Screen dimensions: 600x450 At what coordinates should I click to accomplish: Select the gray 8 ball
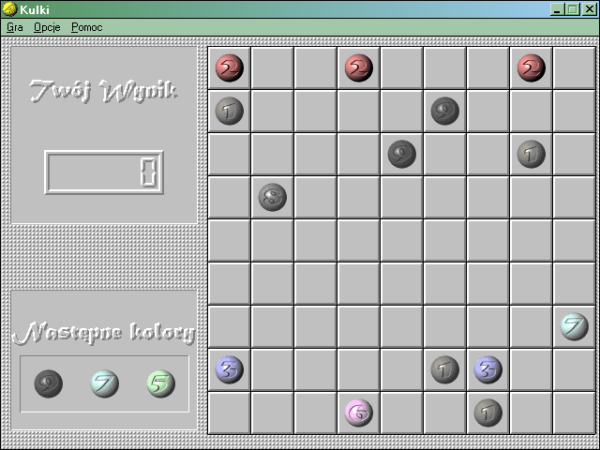273,197
